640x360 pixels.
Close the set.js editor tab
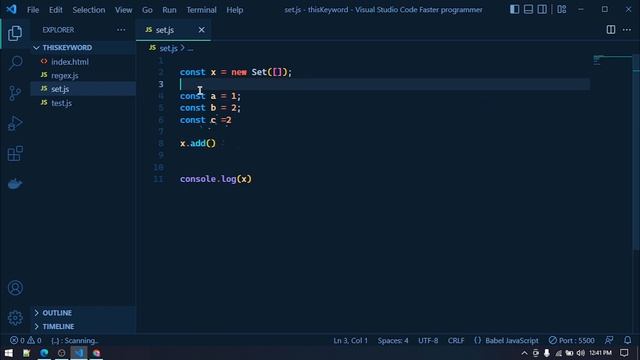pos(202,30)
